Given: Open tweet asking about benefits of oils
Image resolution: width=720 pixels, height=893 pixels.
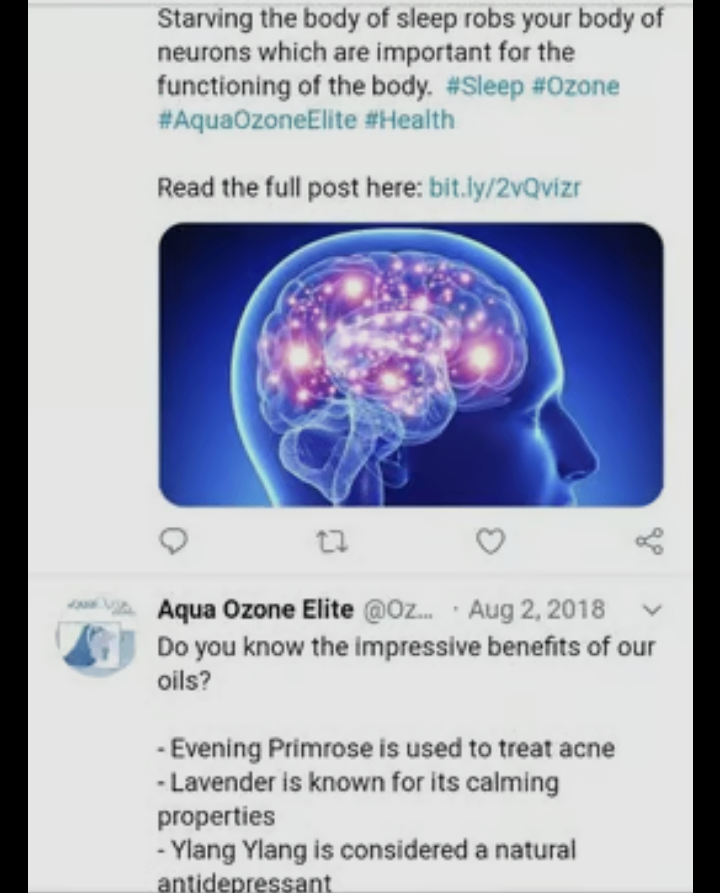Looking at the screenshot, I should (406, 663).
